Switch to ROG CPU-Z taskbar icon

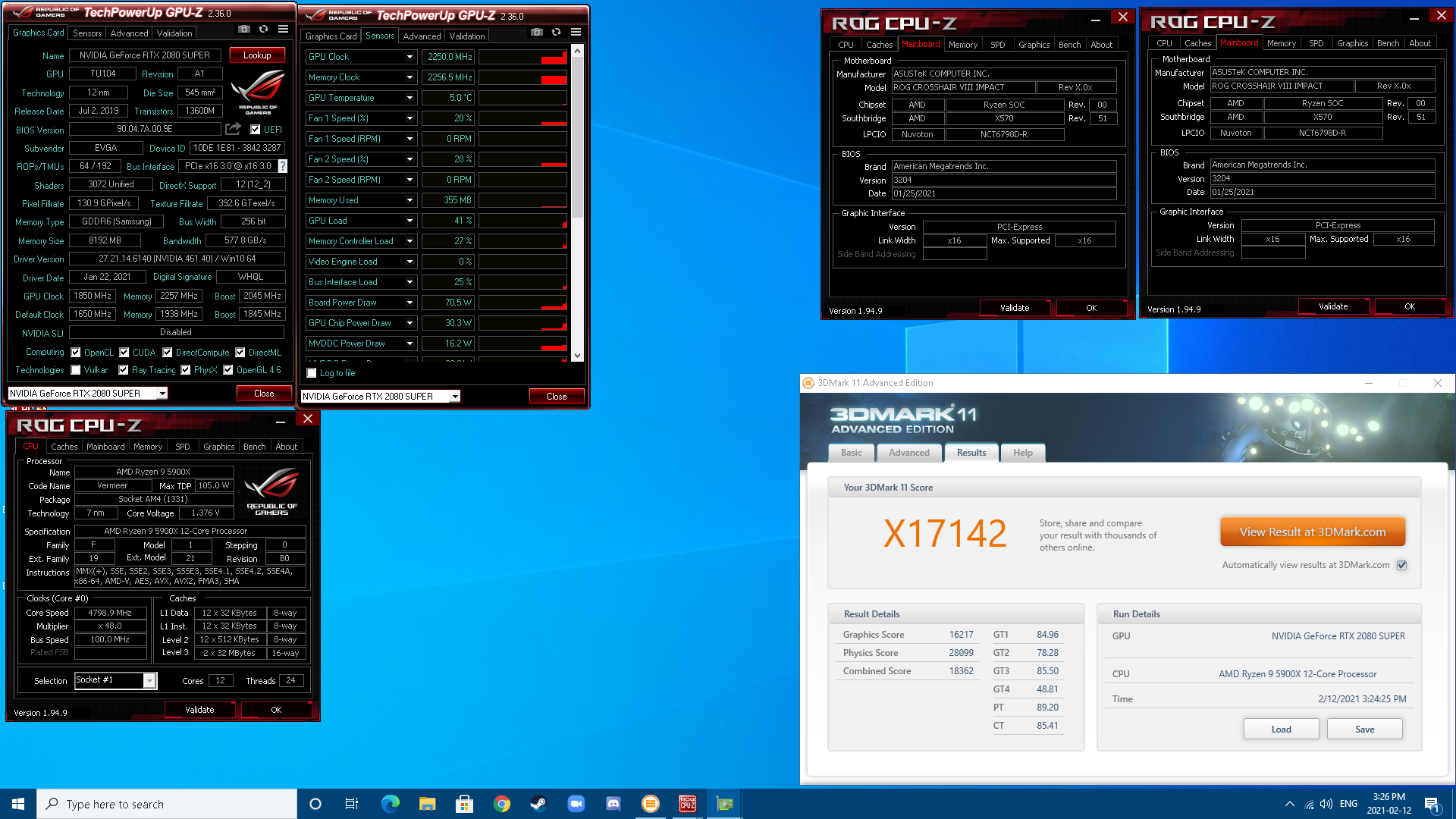687,804
